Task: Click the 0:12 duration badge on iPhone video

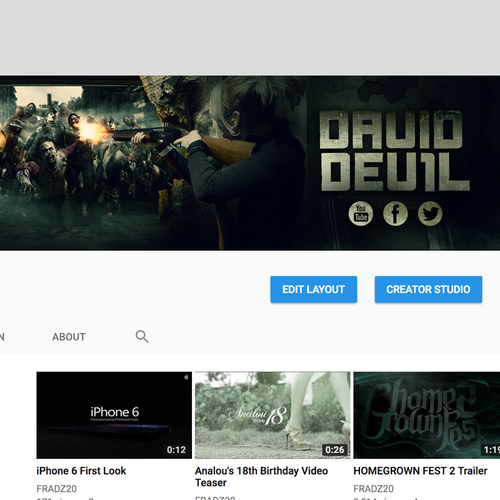Action: 176,450
